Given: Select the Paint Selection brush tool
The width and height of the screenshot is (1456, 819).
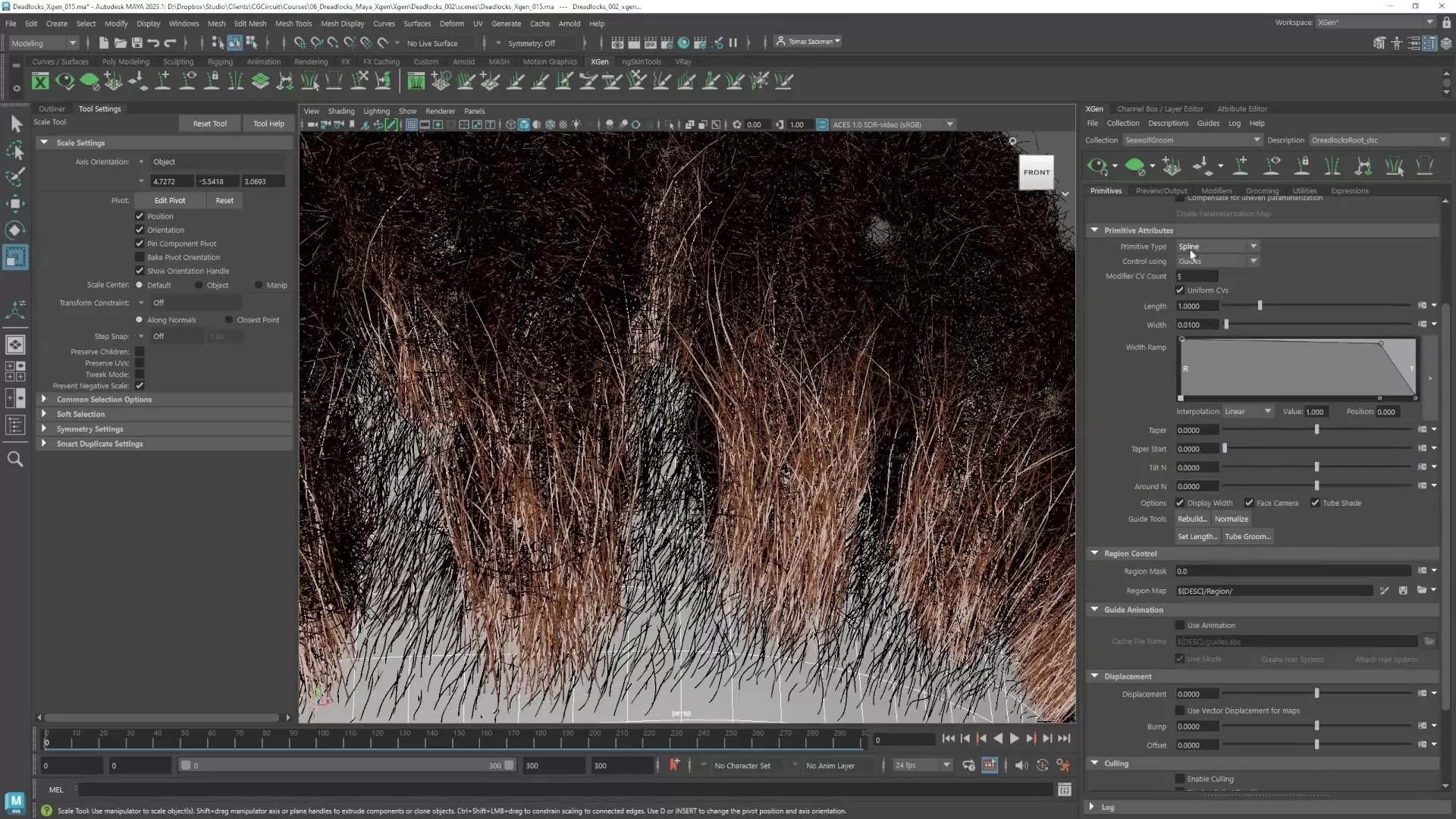Looking at the screenshot, I should tap(15, 177).
